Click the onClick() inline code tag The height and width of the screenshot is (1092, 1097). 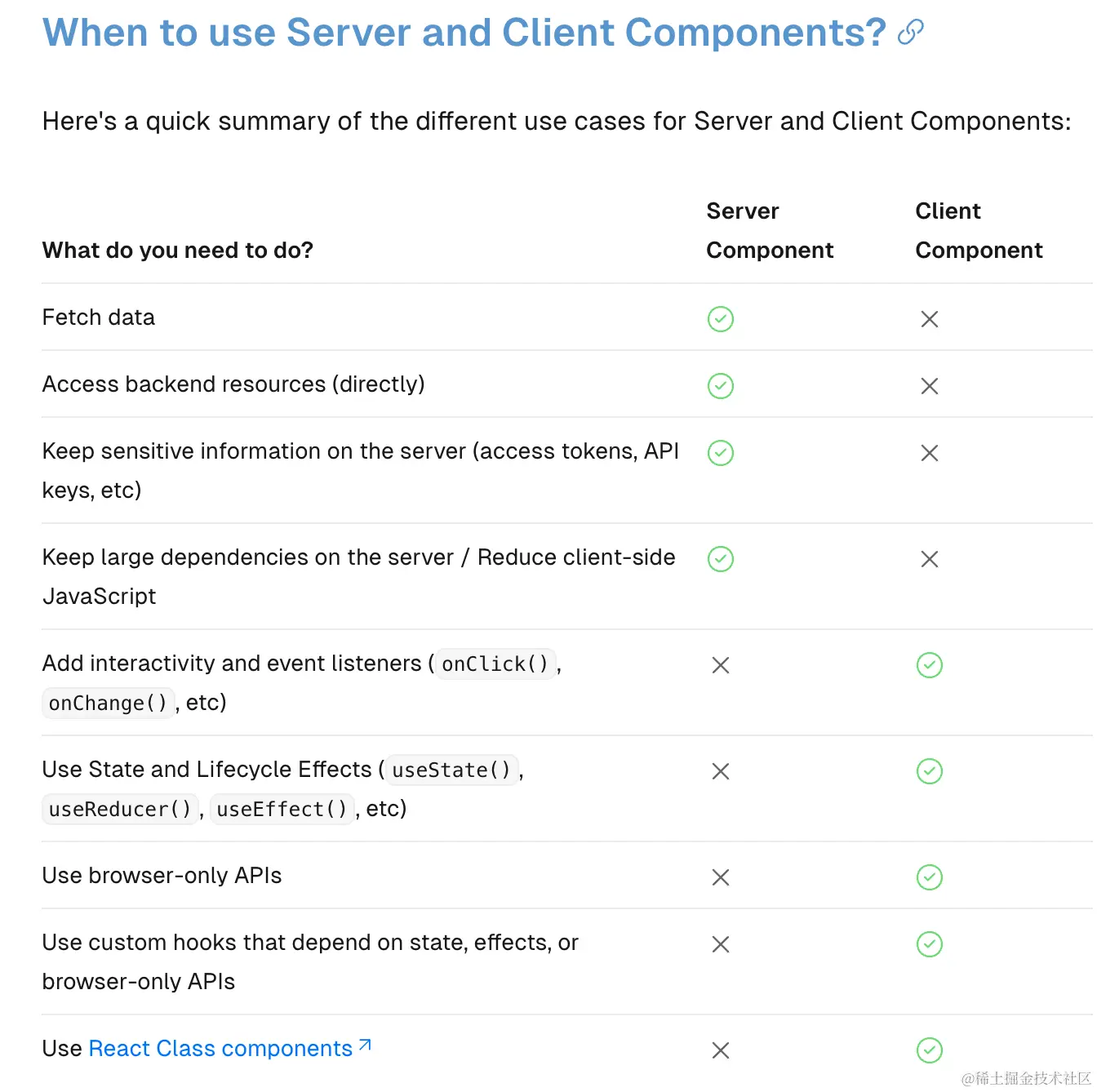click(495, 664)
